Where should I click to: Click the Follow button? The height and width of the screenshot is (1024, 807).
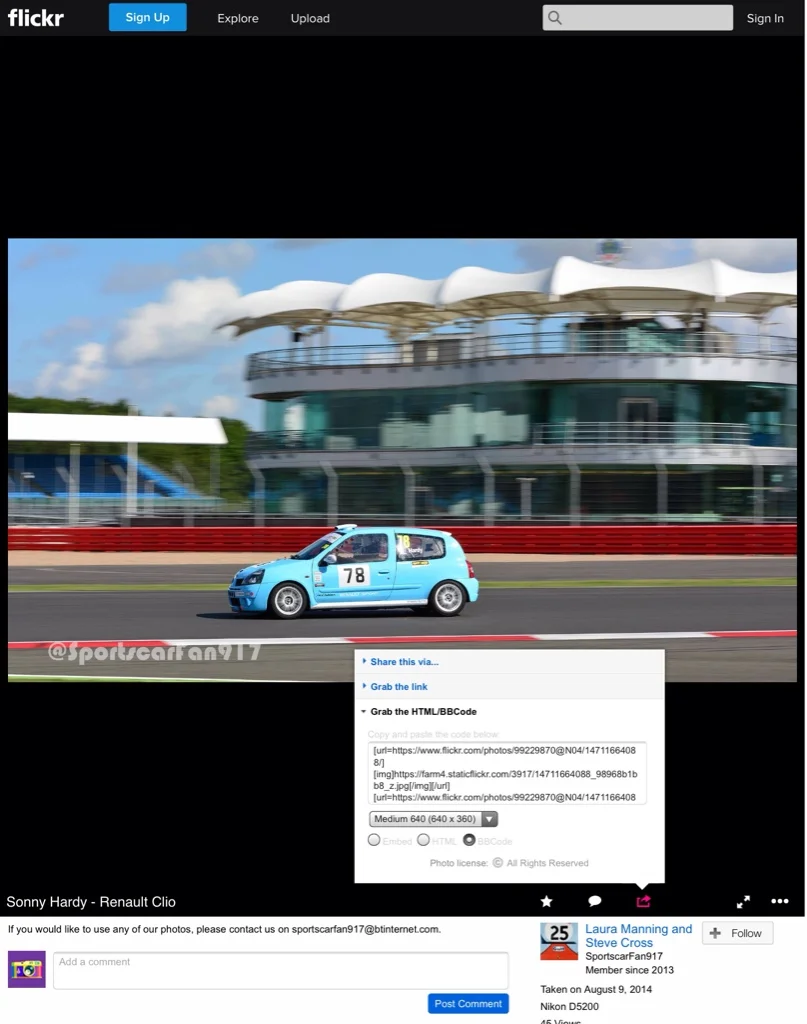coord(738,933)
